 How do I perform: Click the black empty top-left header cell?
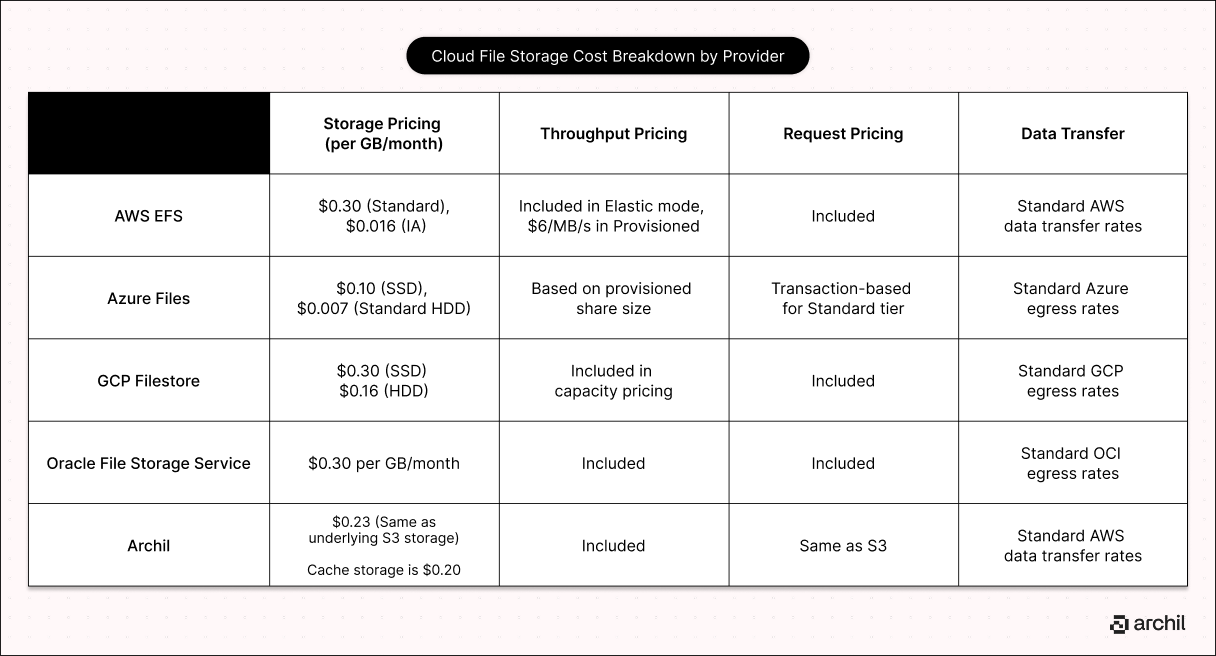click(x=149, y=134)
